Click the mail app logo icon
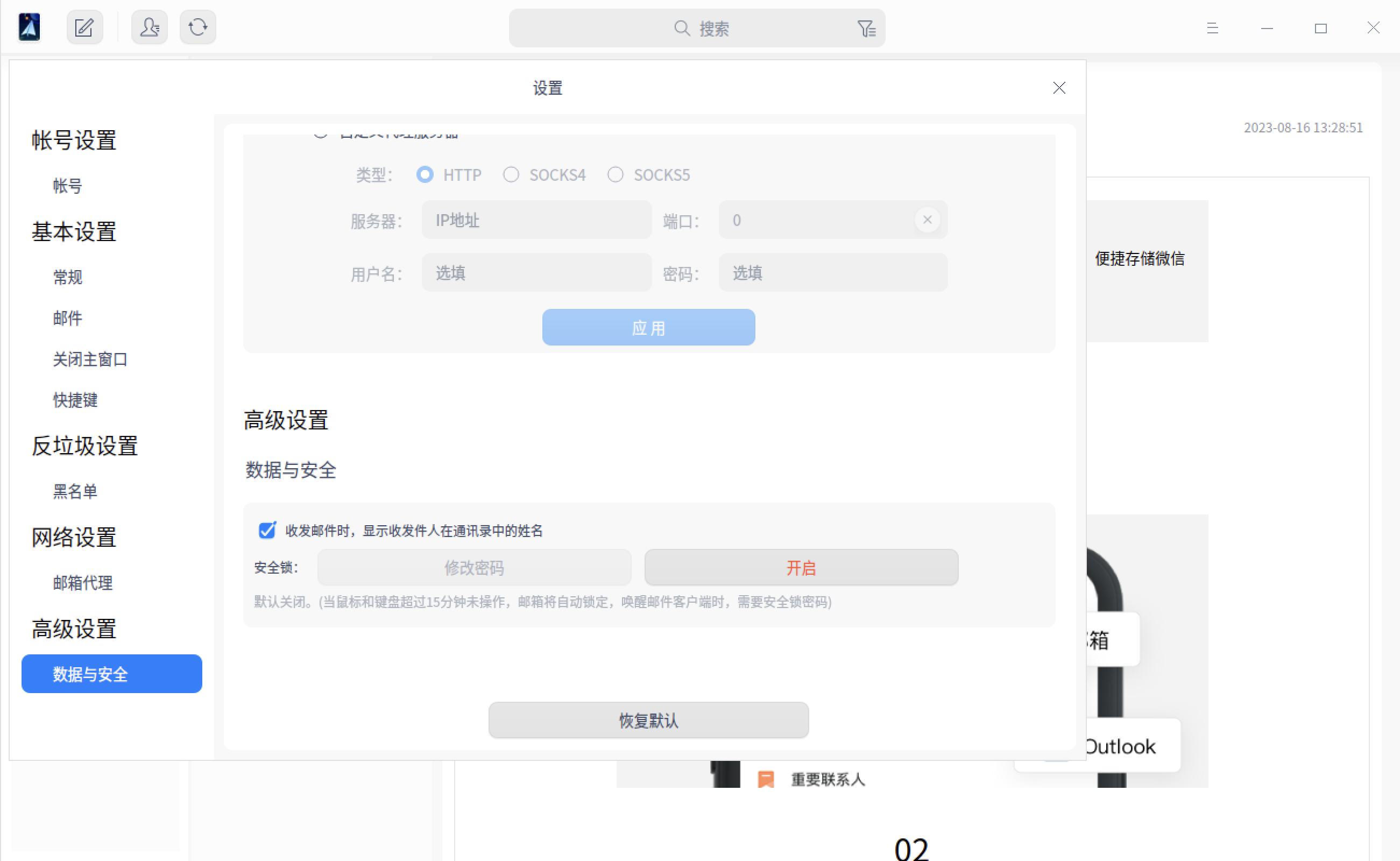The image size is (1400, 861). tap(30, 27)
